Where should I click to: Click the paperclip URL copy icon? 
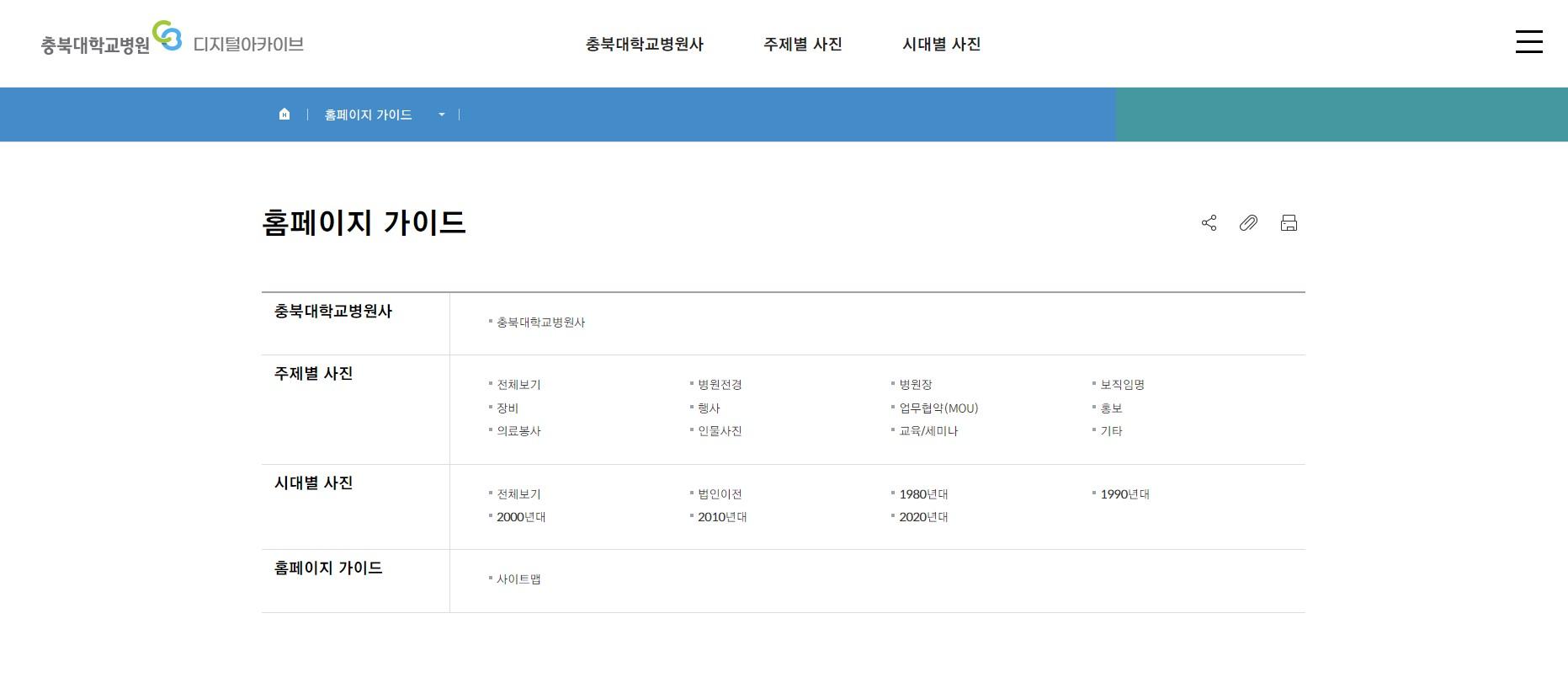pyautogui.click(x=1248, y=223)
